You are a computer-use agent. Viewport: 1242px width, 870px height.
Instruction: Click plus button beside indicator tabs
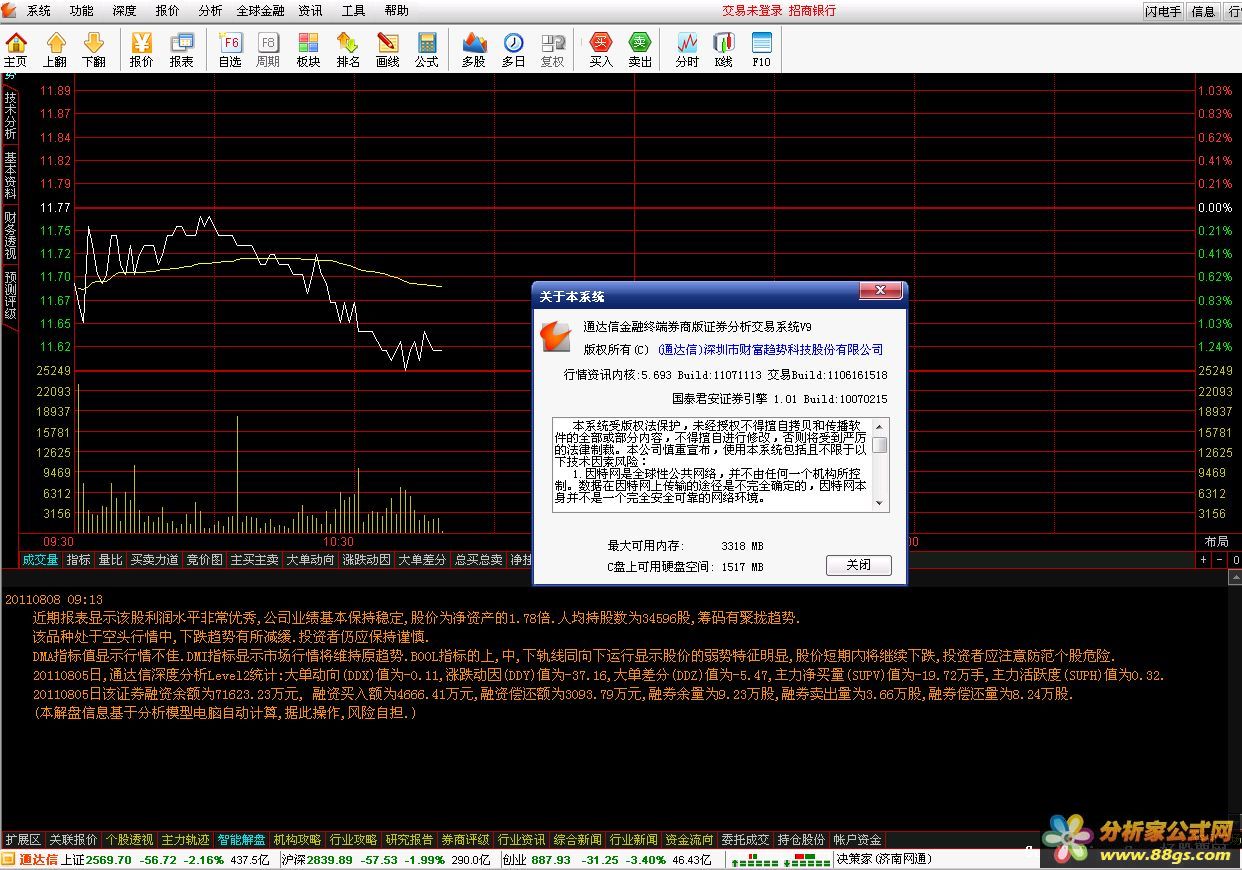click(x=1203, y=560)
